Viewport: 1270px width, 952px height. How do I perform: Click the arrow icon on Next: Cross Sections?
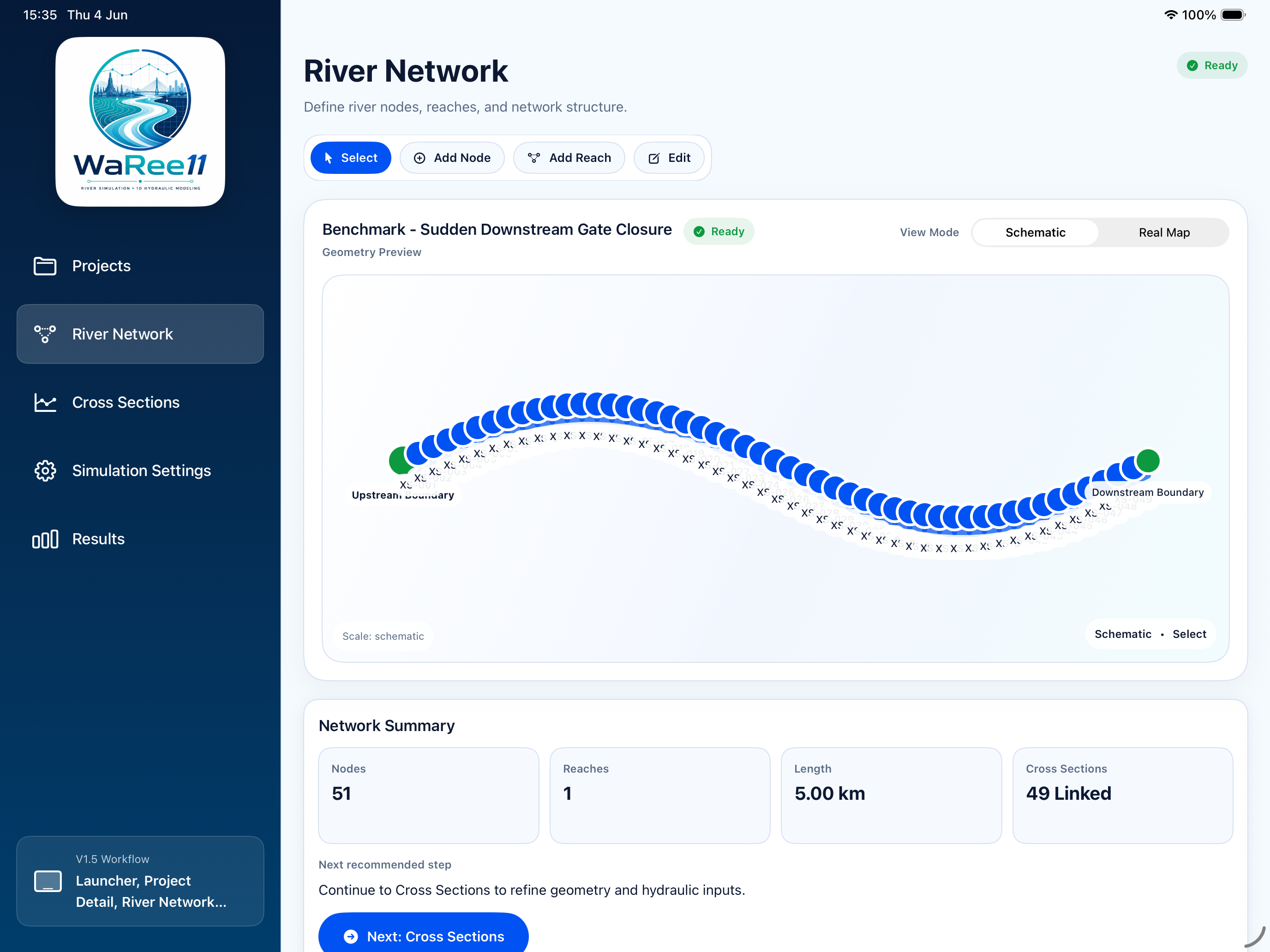point(351,936)
